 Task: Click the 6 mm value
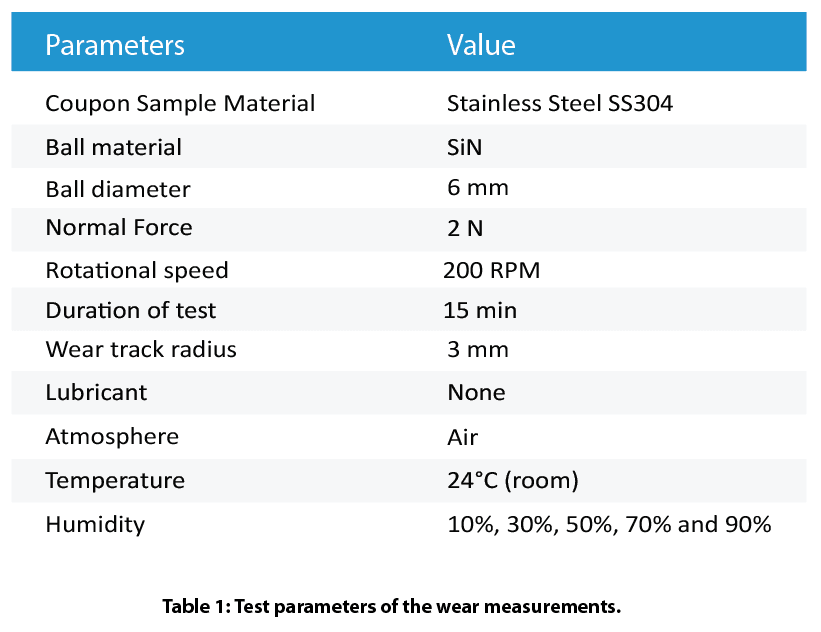[478, 187]
